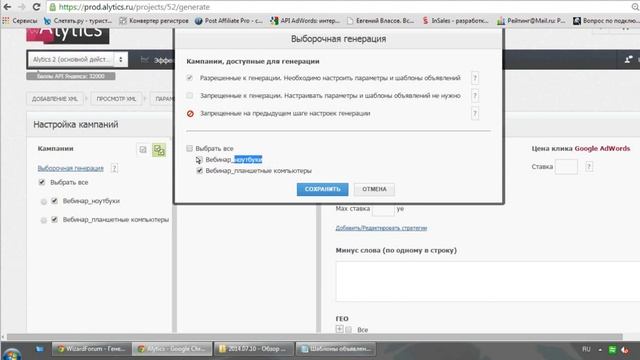Screen dimensions: 640x360
Task: Open the Post Affiliate Pro bookmark
Action: click(229, 20)
